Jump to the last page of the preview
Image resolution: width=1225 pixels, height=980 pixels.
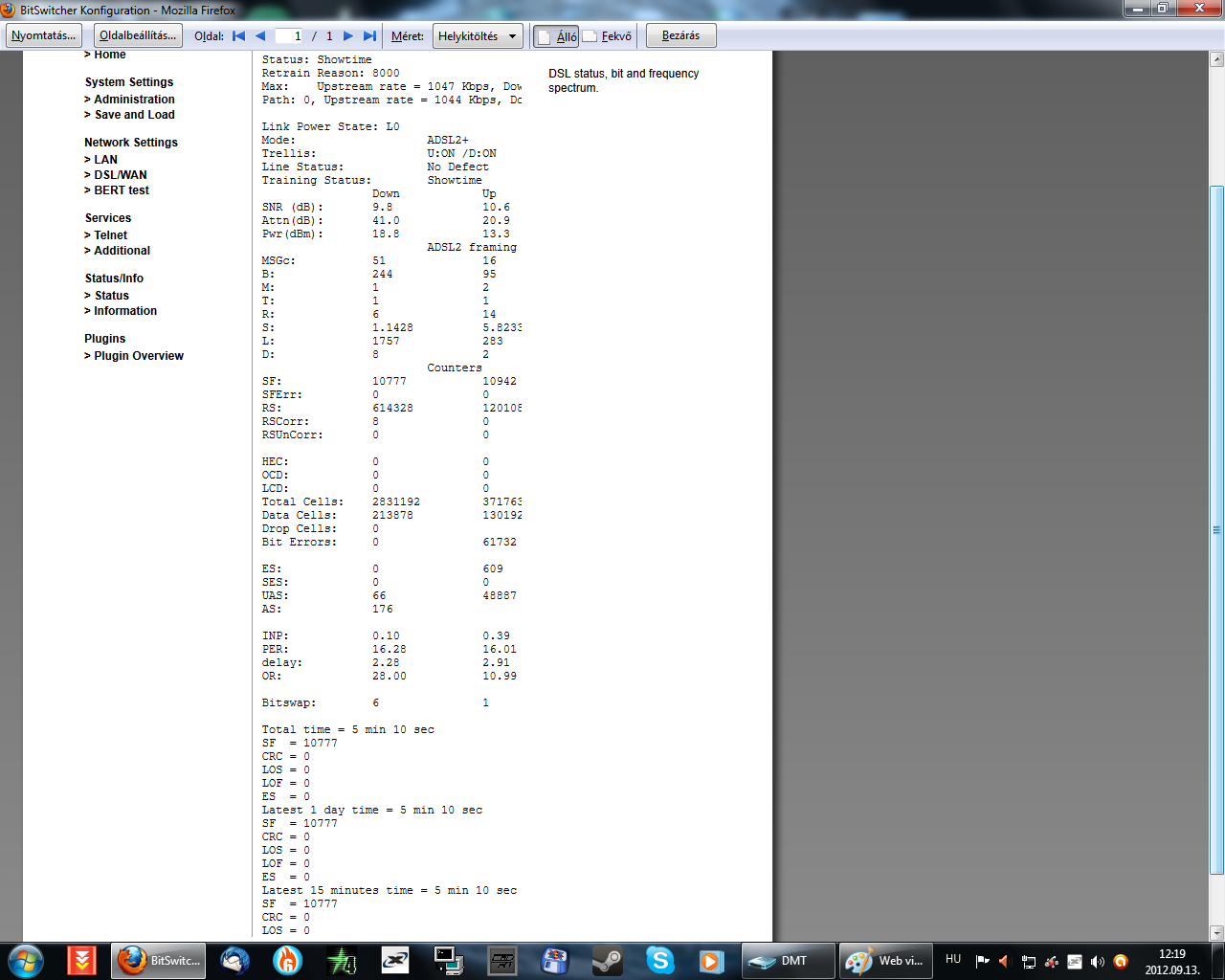coord(369,36)
